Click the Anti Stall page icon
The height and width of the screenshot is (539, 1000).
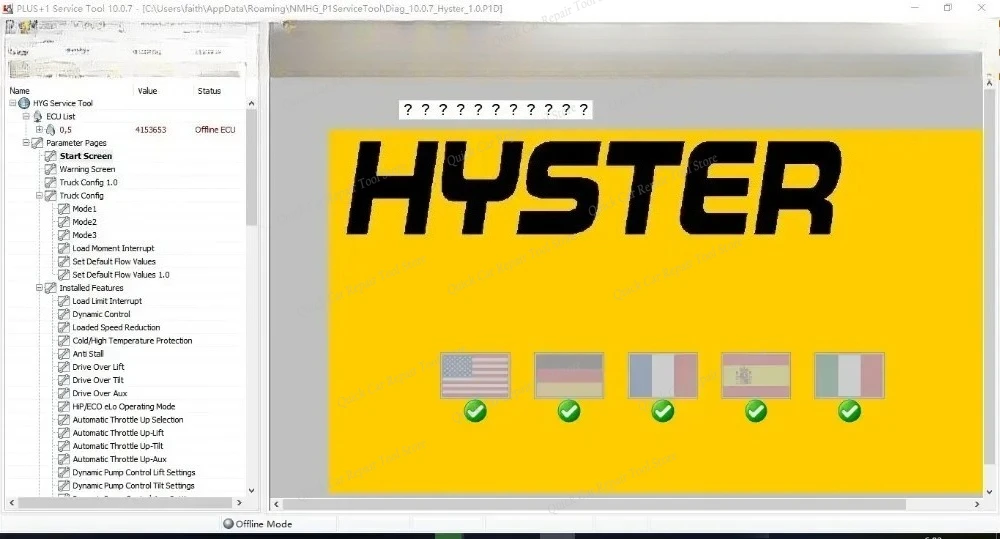[64, 354]
